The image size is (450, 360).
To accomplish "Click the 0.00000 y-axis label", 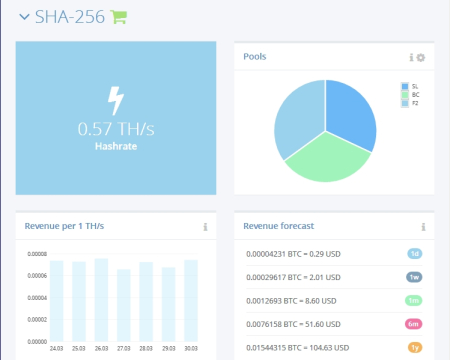I will click(x=37, y=342).
